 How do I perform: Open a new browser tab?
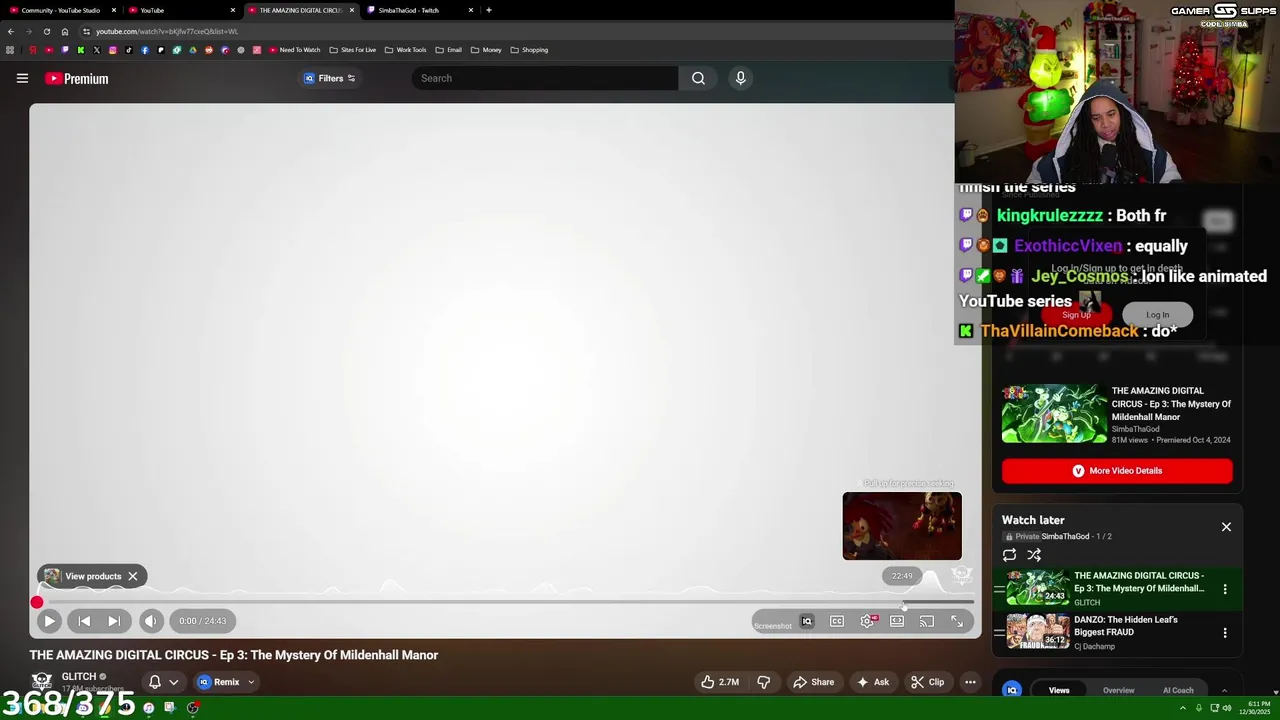(x=488, y=10)
